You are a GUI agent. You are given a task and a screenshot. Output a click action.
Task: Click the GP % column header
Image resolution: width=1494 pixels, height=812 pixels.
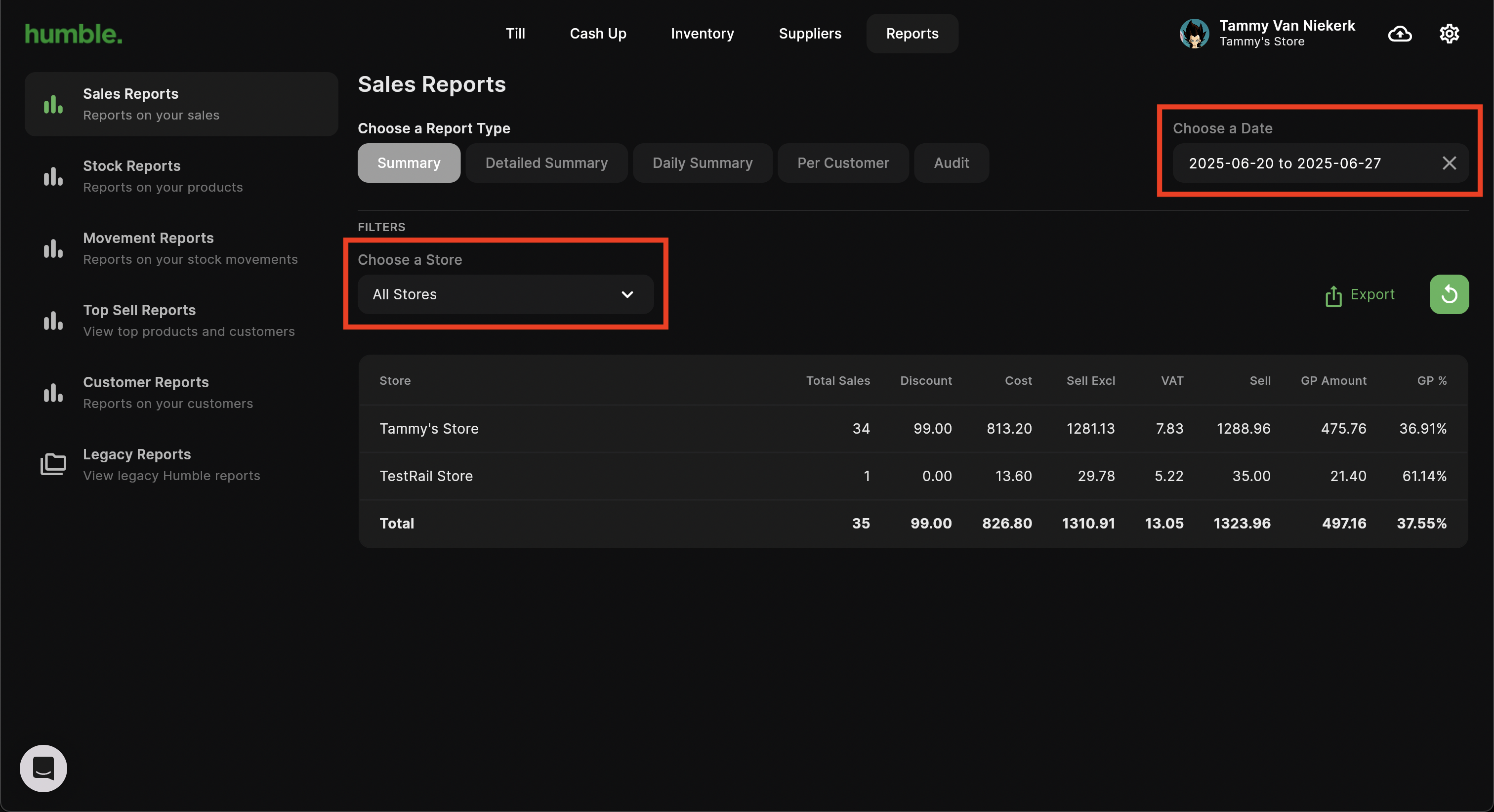point(1431,380)
